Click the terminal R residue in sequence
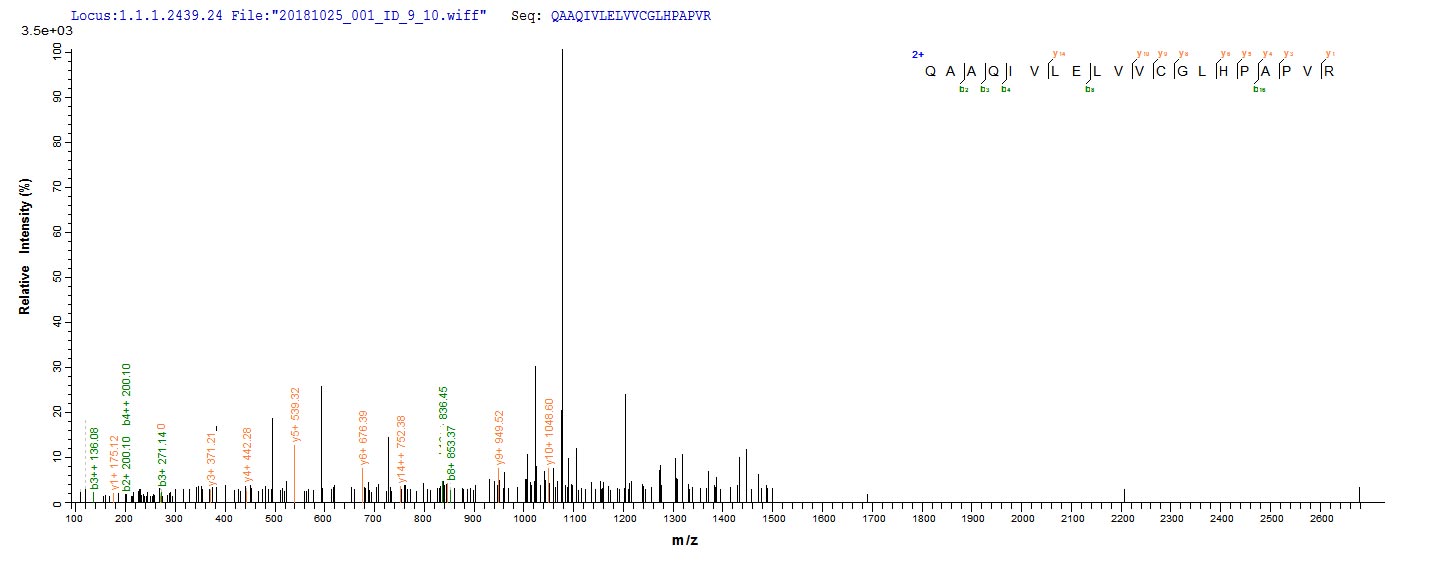This screenshot has height=562, width=1436. 1329,71
